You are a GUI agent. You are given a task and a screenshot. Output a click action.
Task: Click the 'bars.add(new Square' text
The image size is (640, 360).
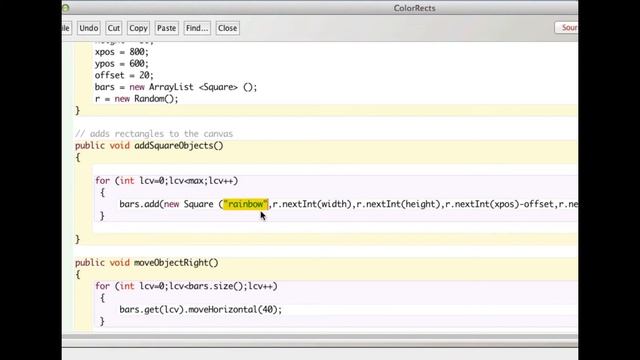tap(166, 204)
